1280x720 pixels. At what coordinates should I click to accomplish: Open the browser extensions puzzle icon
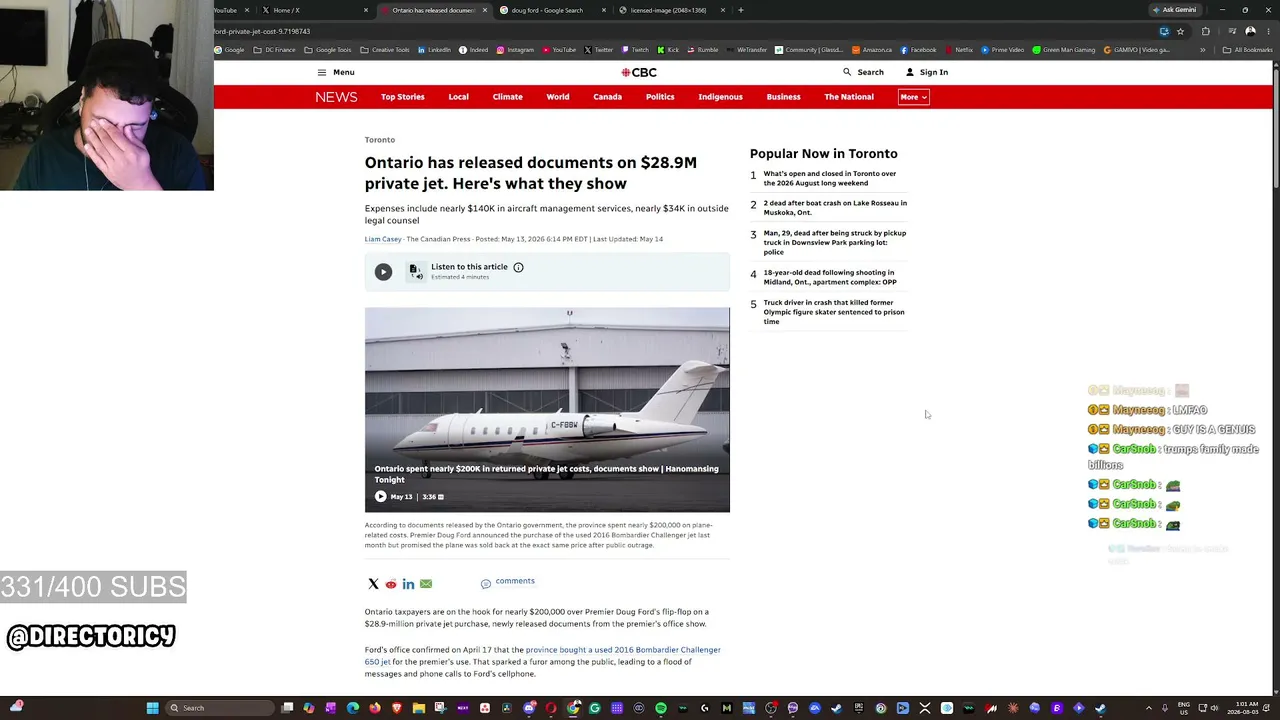pos(1205,31)
